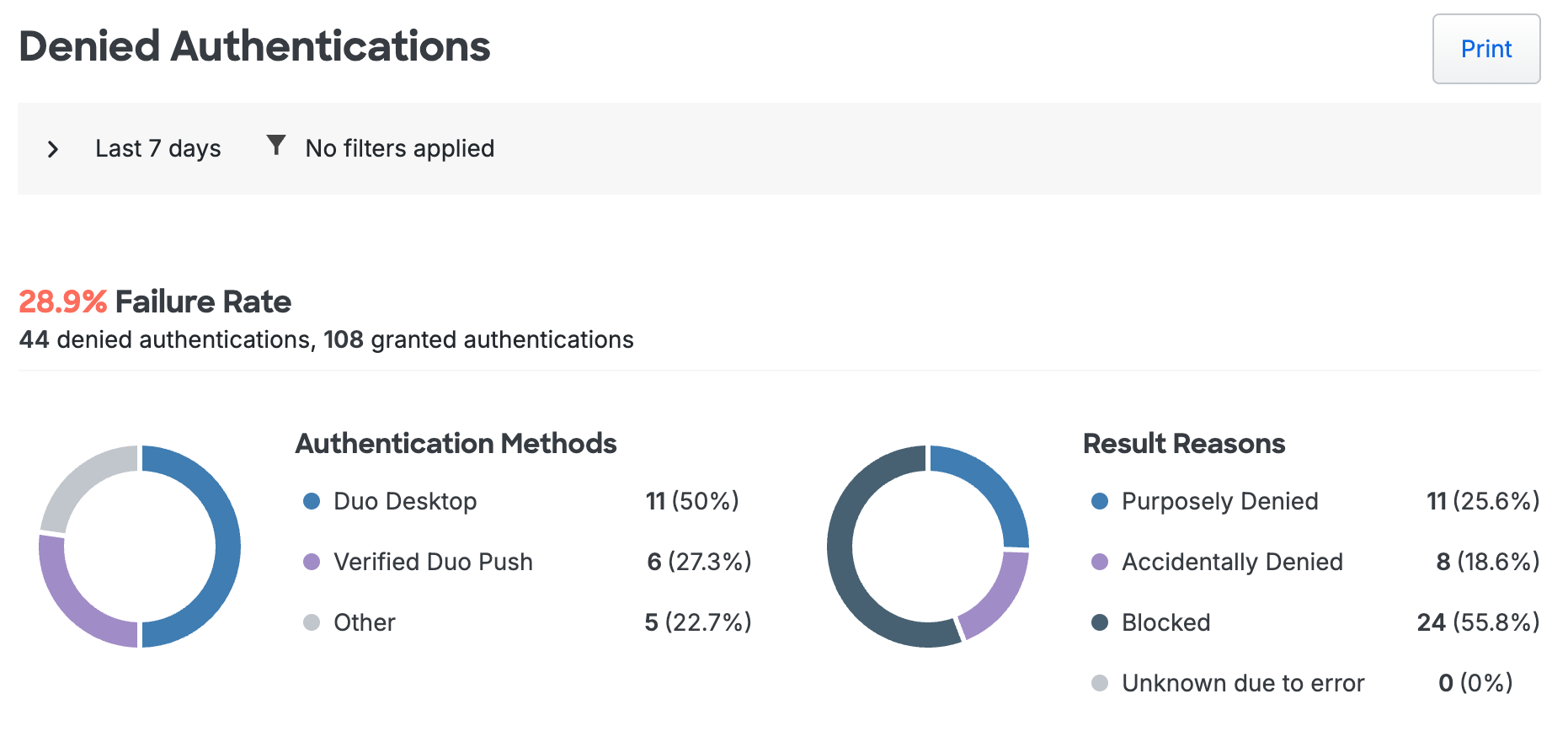Click the Accidentally Denied purple legend dot
Image resolution: width=1568 pixels, height=731 pixels.
coord(1099,563)
